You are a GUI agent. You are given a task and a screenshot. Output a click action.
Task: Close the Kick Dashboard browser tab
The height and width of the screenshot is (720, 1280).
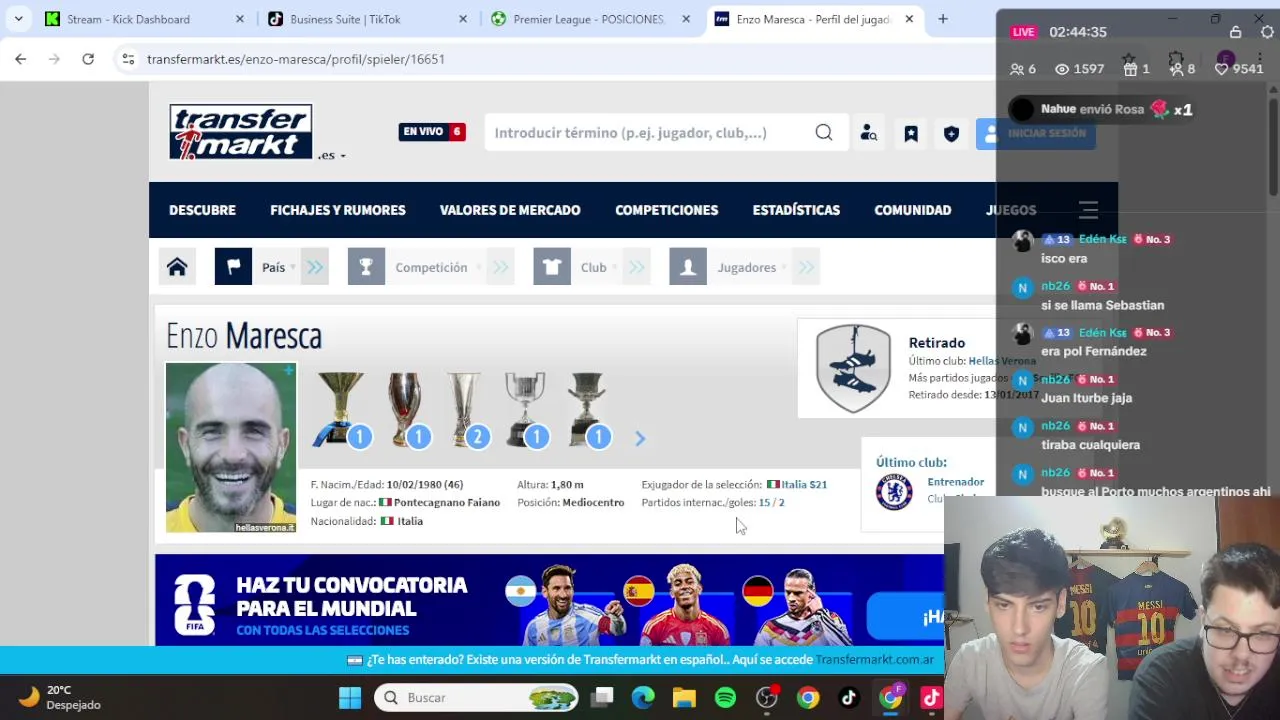pyautogui.click(x=240, y=19)
